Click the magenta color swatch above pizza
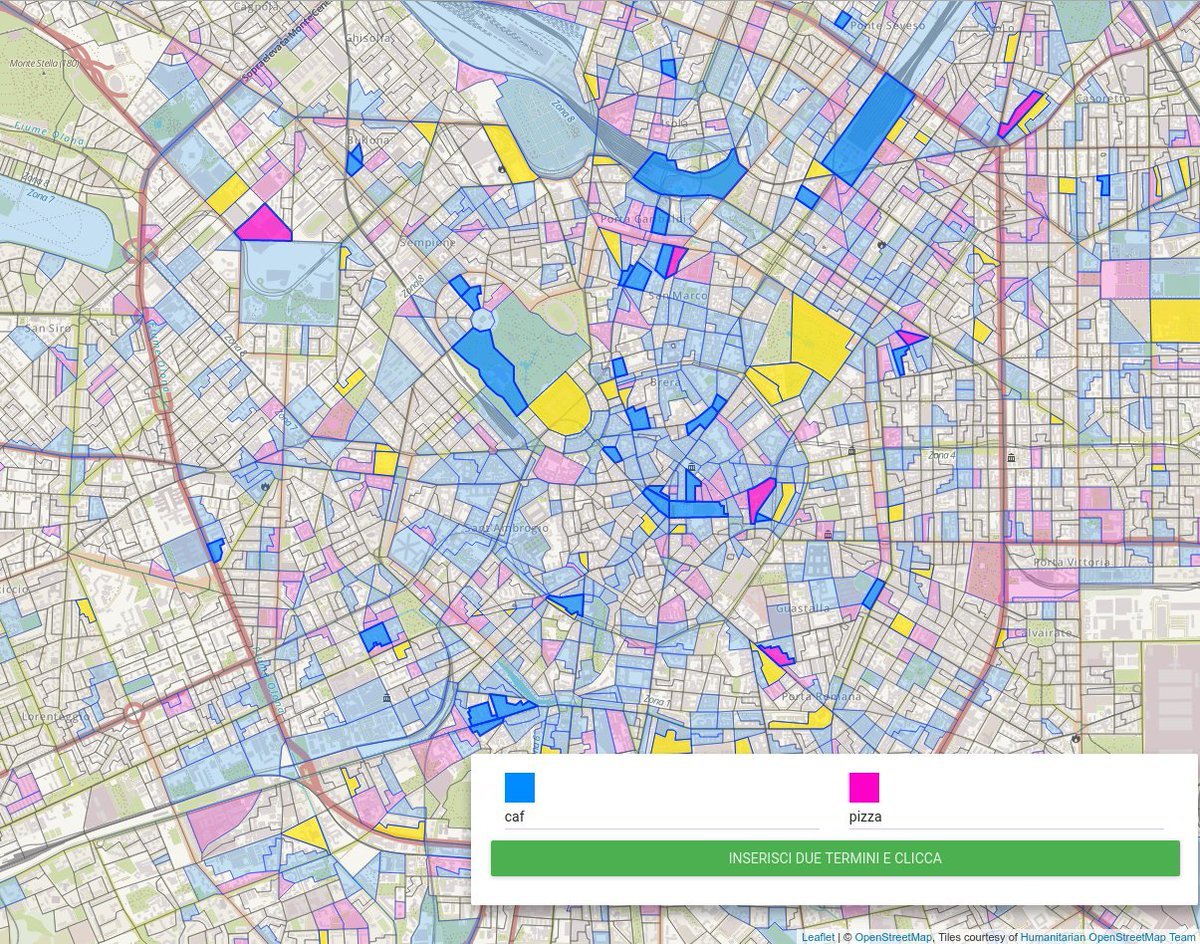 coord(864,787)
